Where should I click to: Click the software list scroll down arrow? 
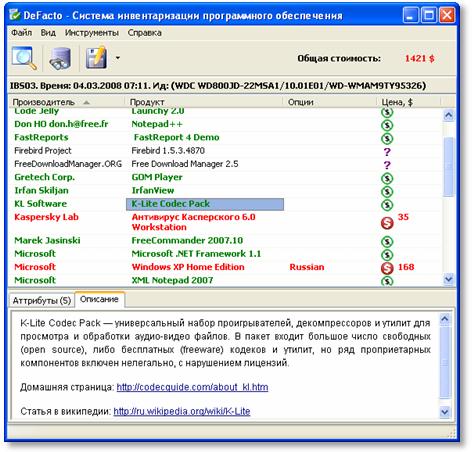click(449, 279)
